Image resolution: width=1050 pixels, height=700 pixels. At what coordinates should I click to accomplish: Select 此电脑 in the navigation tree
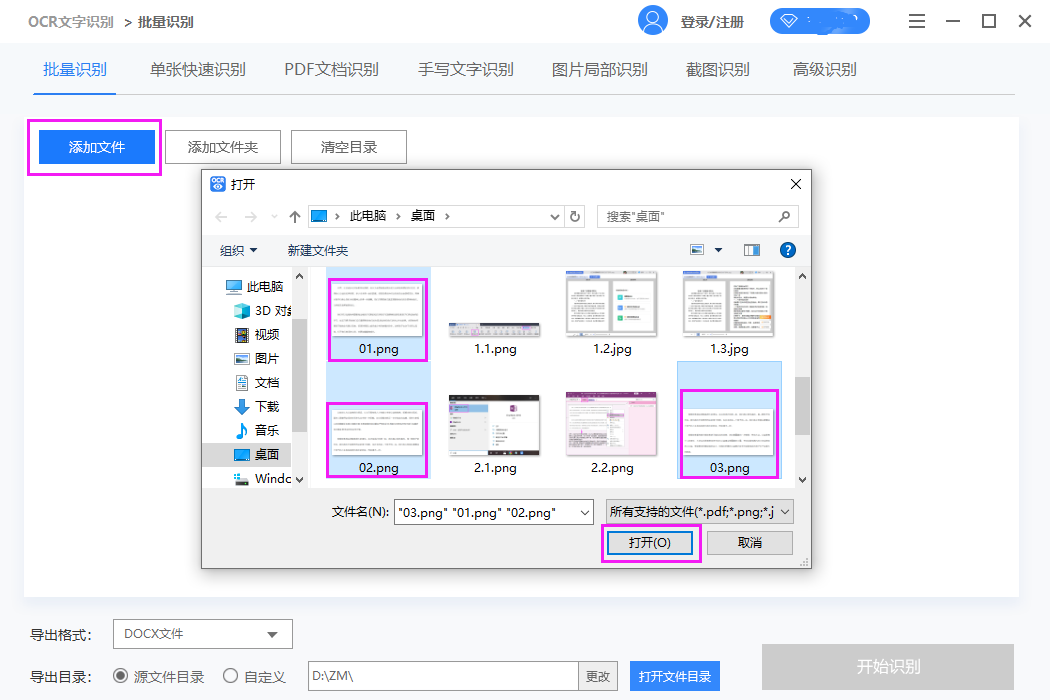click(x=254, y=286)
